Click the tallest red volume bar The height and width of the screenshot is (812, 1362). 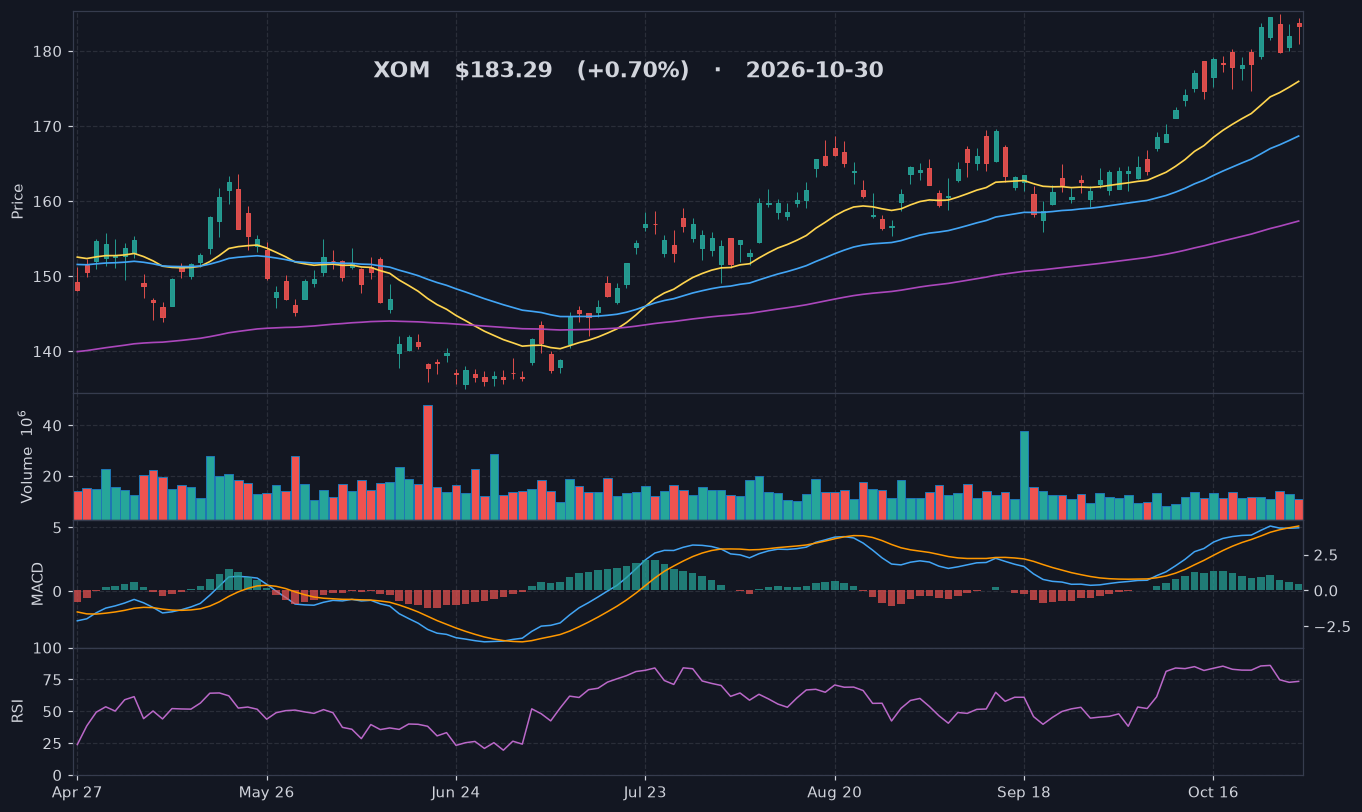(x=428, y=462)
